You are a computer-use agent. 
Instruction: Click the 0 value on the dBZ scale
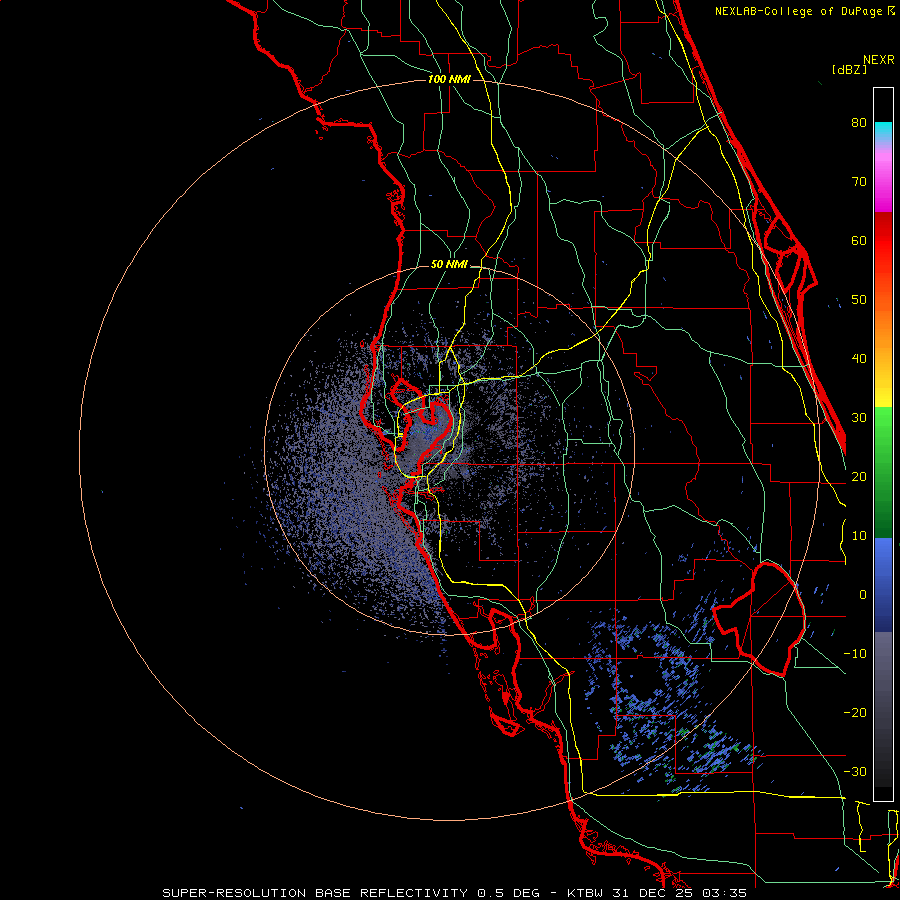pos(863,595)
